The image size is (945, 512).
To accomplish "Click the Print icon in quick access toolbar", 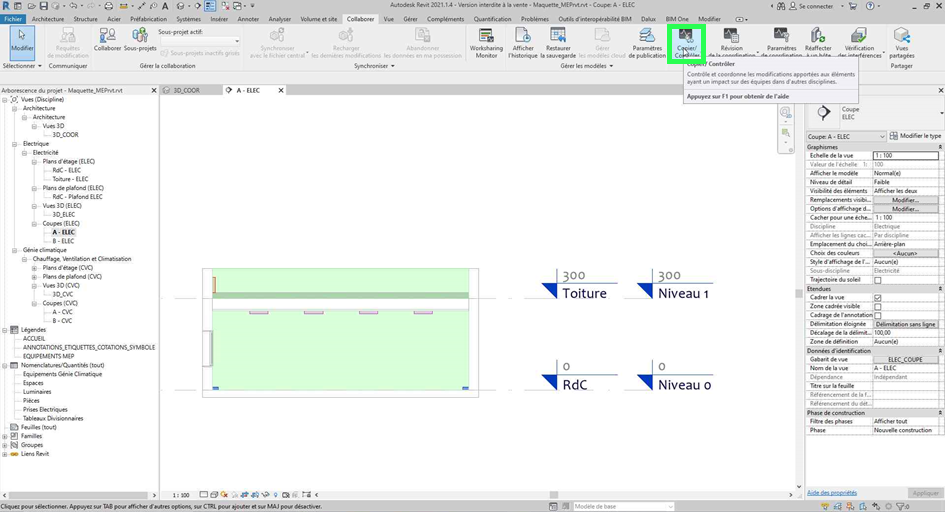I will [108, 6].
